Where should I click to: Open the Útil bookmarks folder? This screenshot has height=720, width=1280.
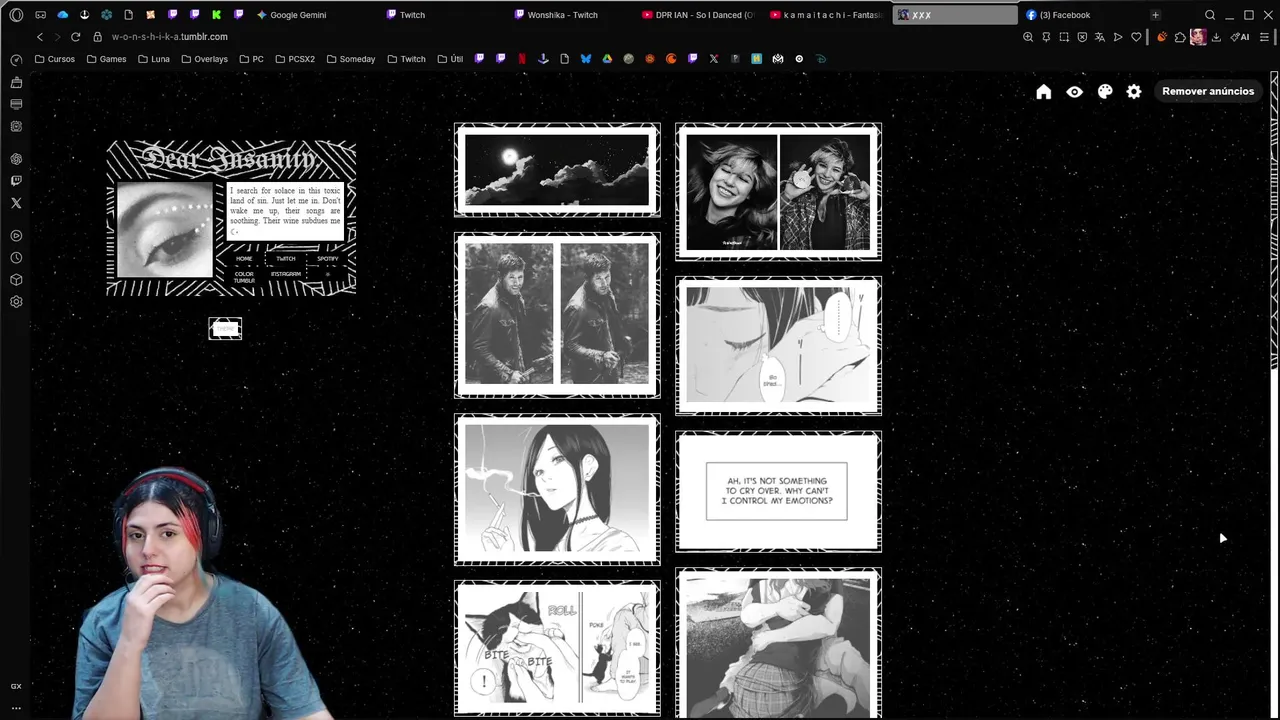[450, 59]
